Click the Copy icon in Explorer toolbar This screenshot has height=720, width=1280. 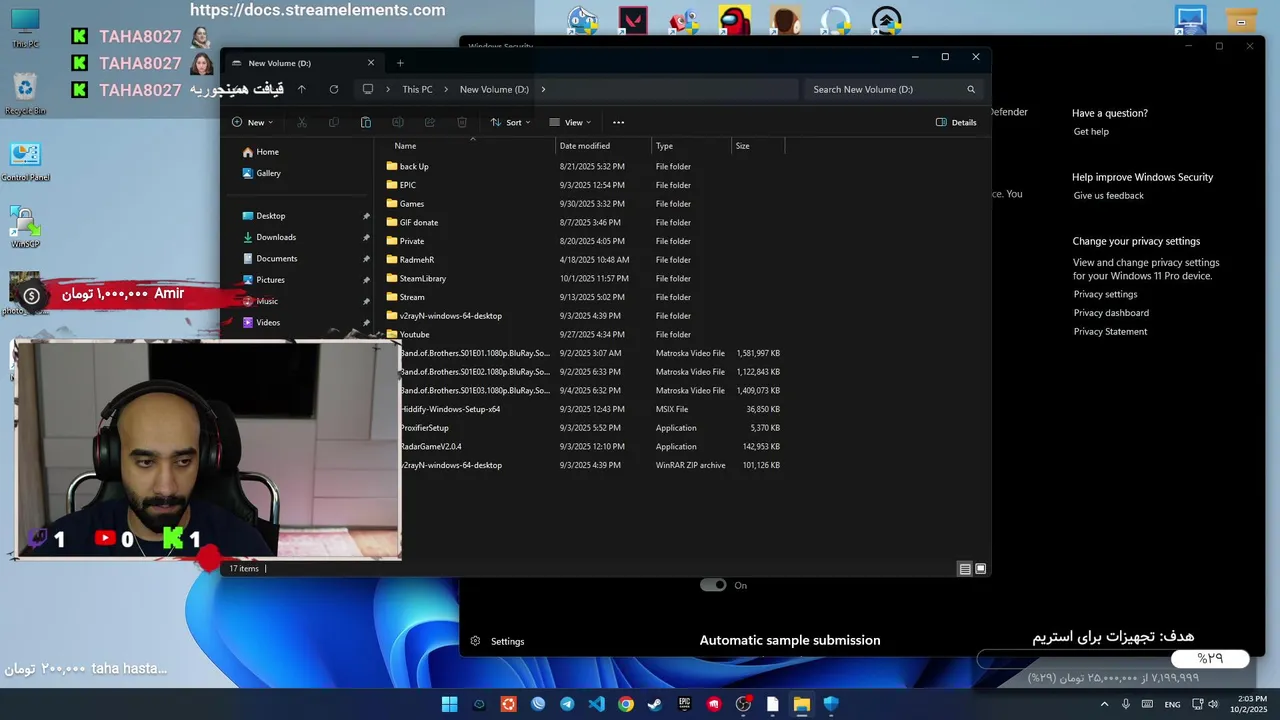point(334,122)
